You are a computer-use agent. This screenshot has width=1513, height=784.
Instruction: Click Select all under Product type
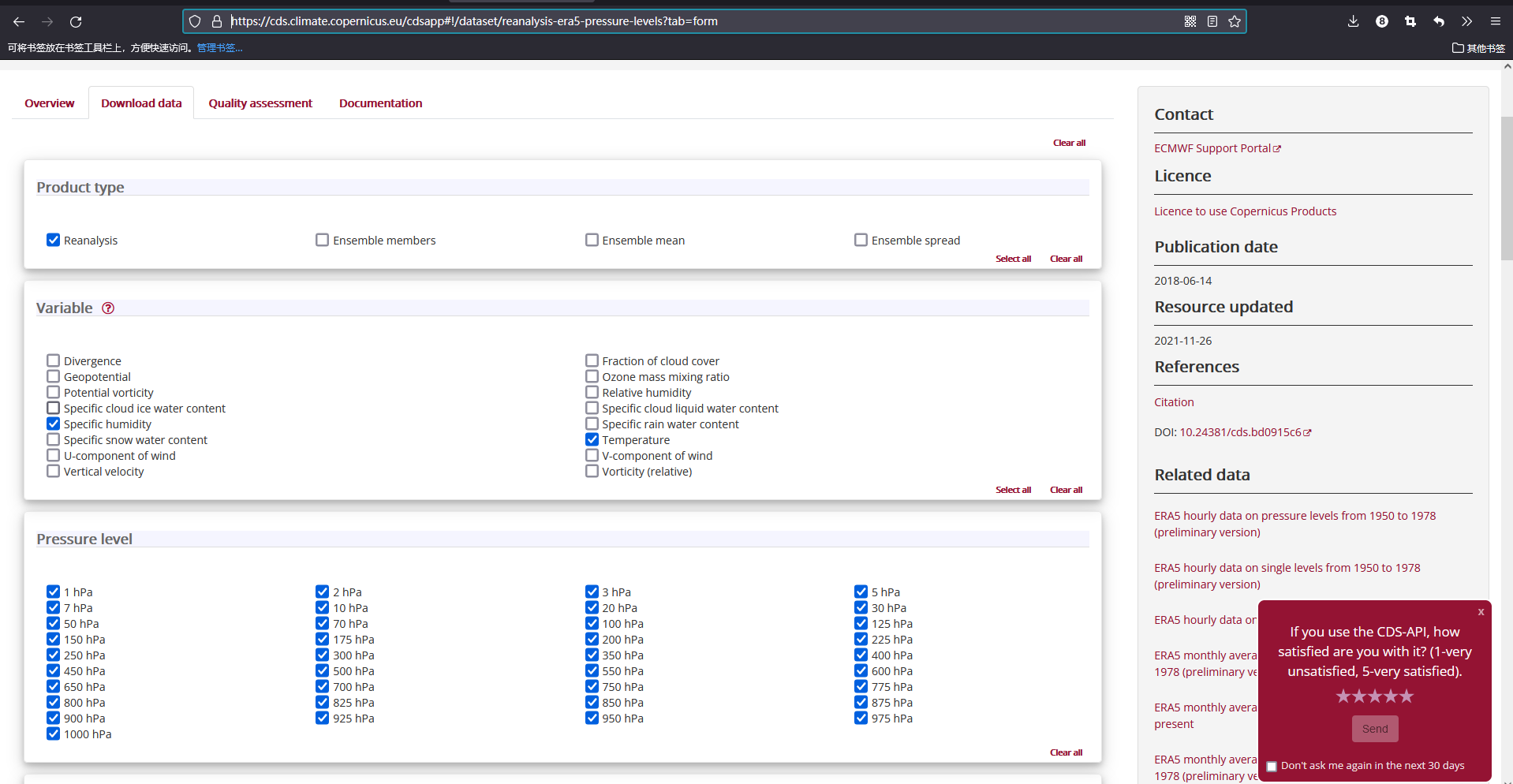(1013, 259)
